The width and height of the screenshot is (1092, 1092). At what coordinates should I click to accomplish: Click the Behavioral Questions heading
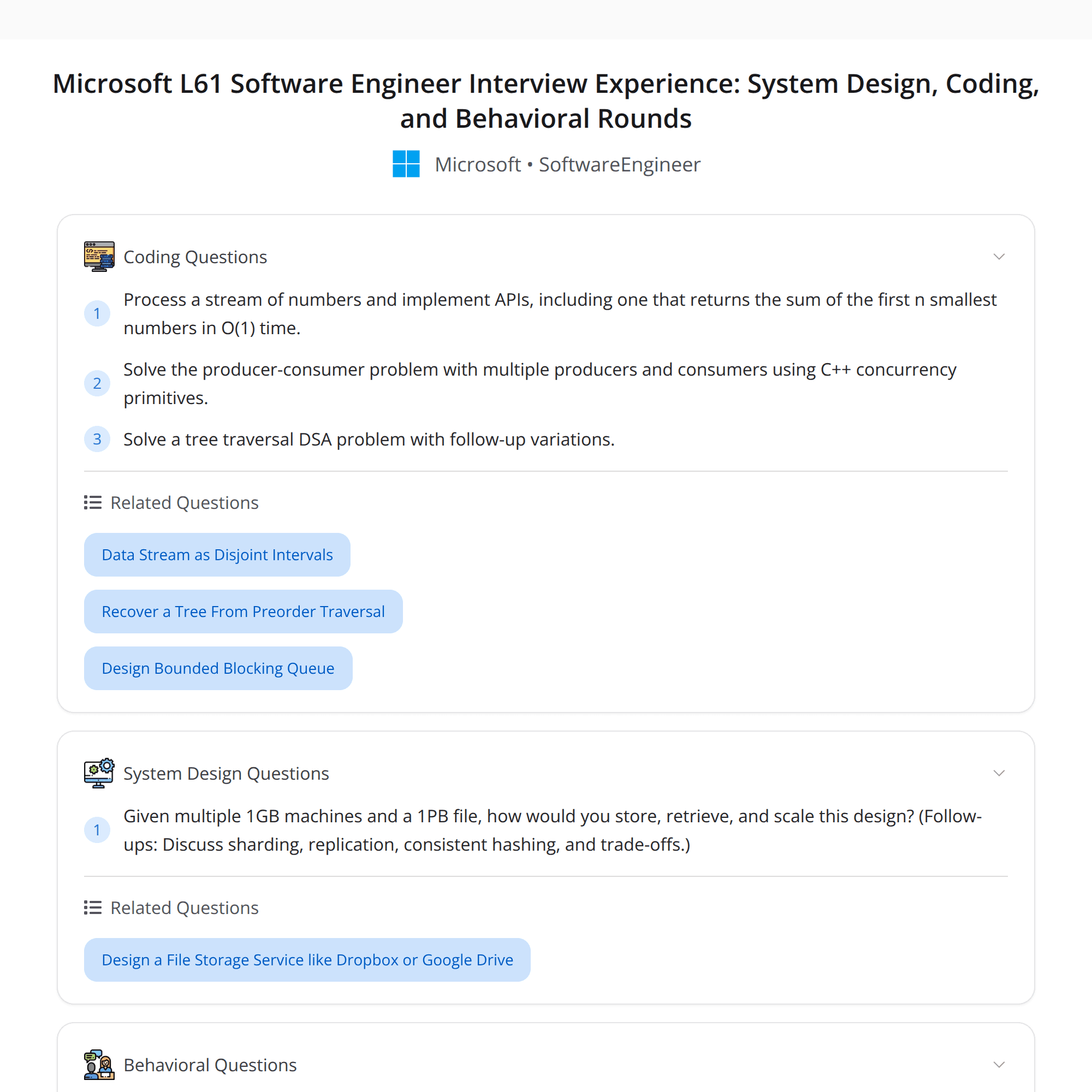click(x=210, y=1065)
